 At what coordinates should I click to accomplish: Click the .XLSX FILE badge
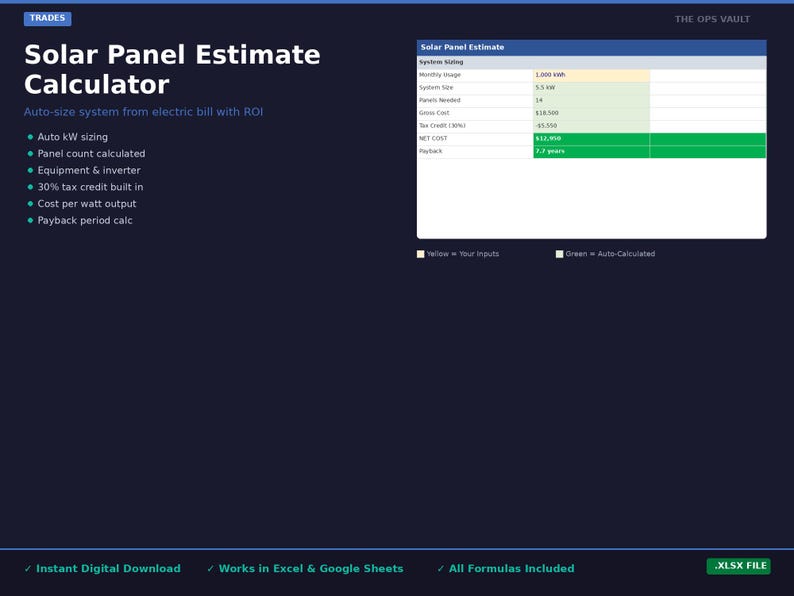pos(738,566)
